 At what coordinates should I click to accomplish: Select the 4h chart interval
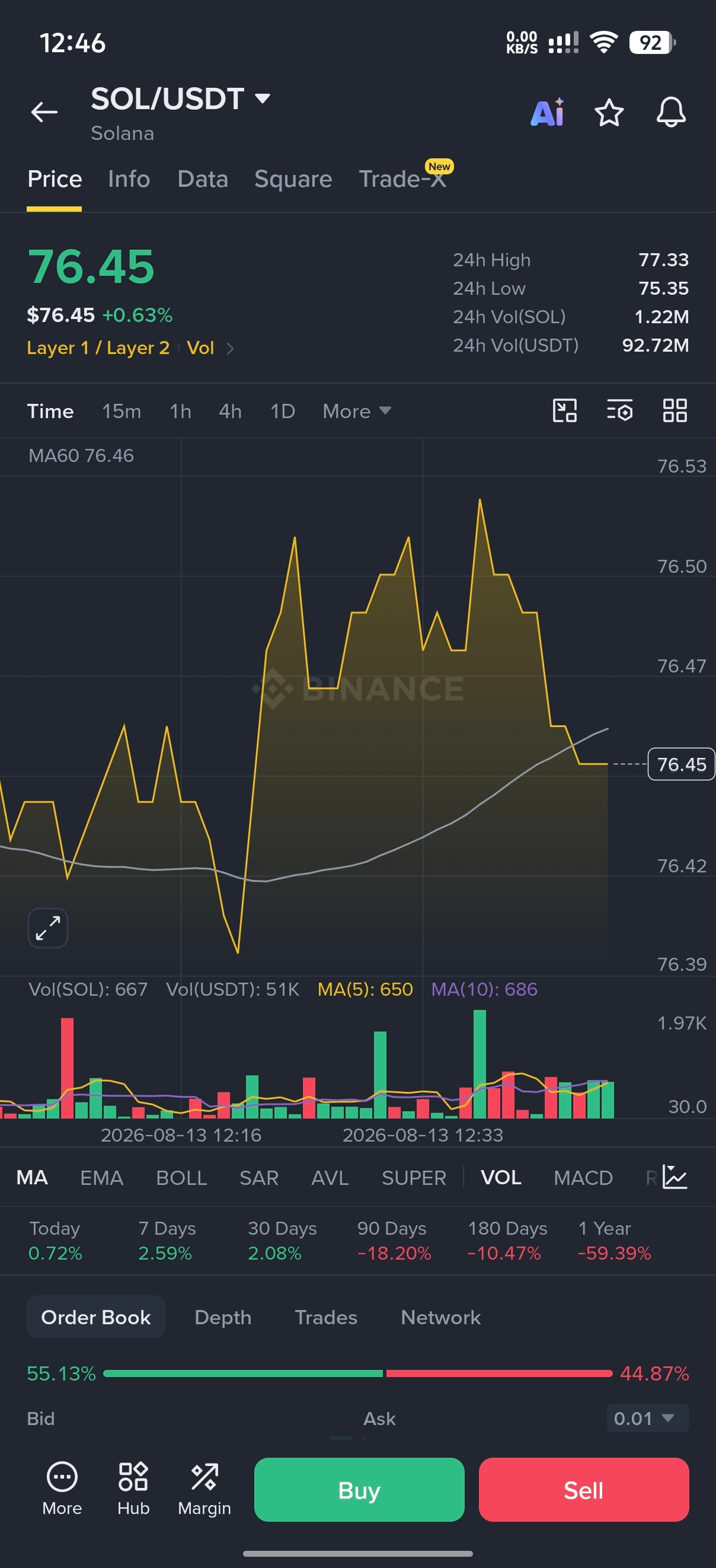click(231, 412)
